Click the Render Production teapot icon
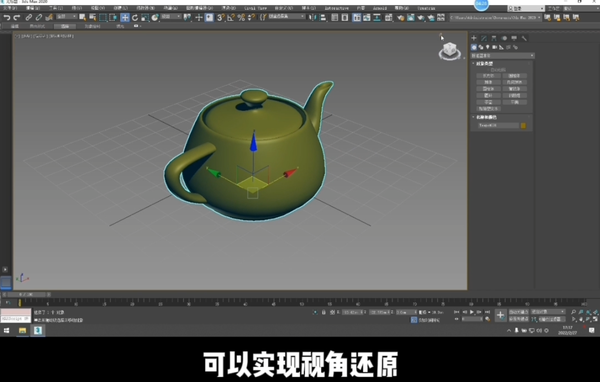Screen dimensions: 600x382 tap(421, 17)
